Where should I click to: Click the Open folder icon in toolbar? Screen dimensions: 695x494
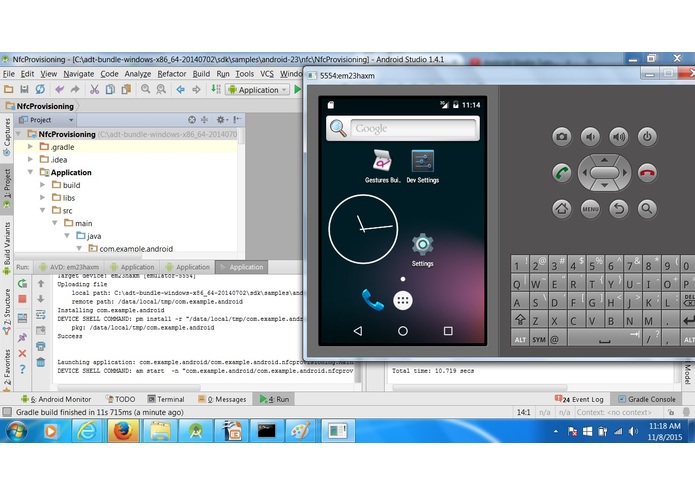(x=8, y=89)
